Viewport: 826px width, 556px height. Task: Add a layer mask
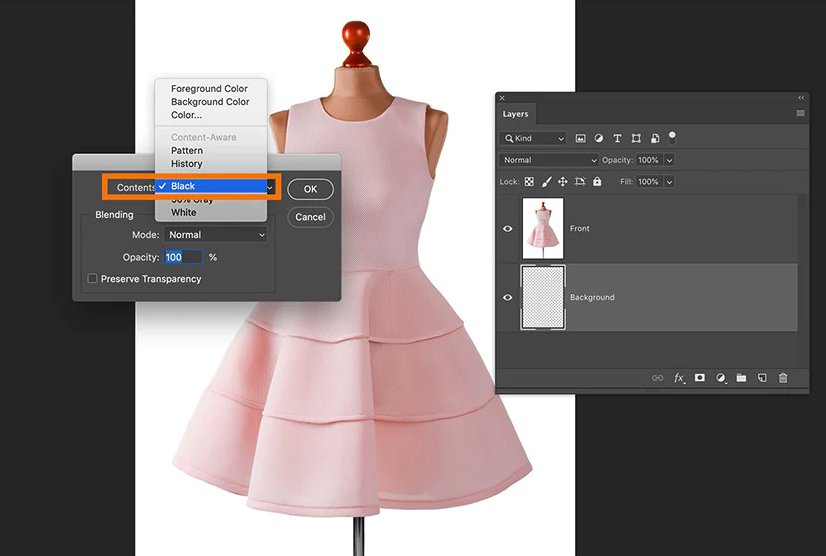point(700,378)
